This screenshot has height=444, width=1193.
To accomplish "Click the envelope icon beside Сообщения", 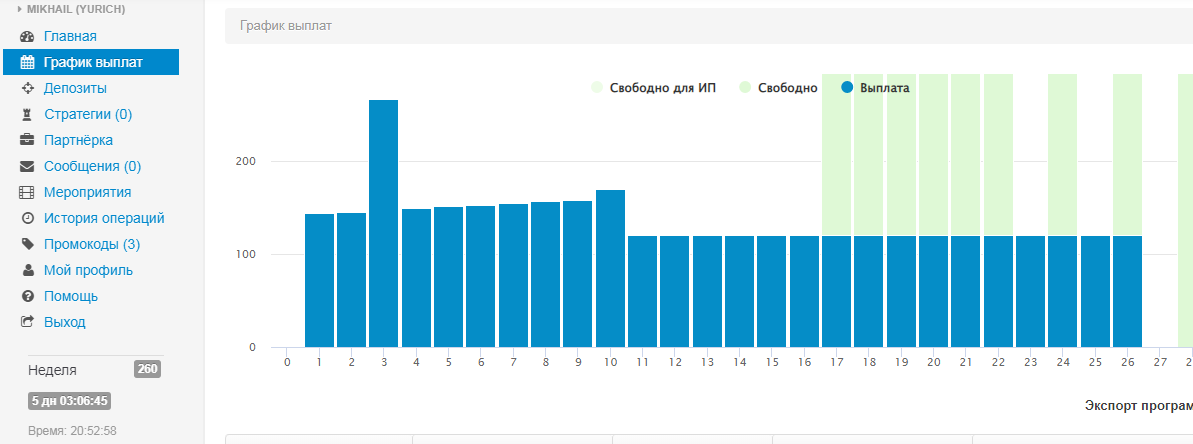I will click(x=28, y=167).
